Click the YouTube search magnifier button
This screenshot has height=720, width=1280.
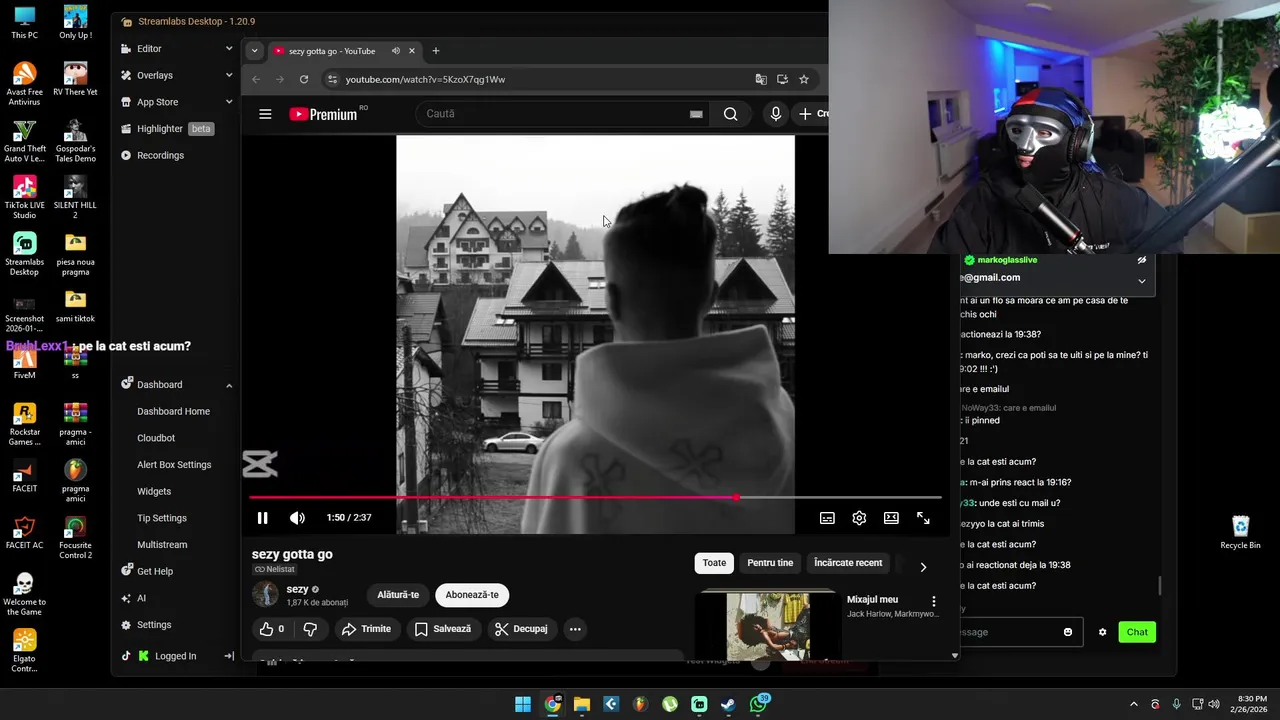coord(731,114)
